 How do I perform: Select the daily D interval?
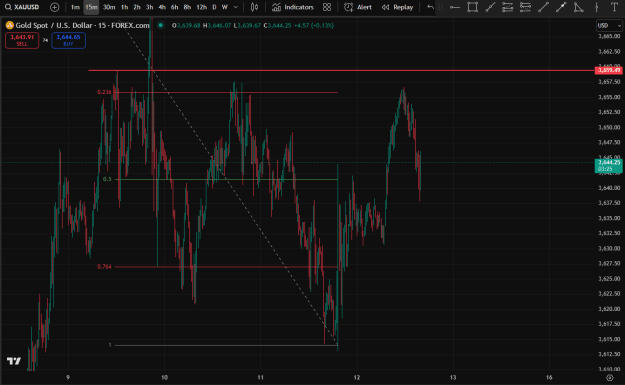pyautogui.click(x=214, y=7)
